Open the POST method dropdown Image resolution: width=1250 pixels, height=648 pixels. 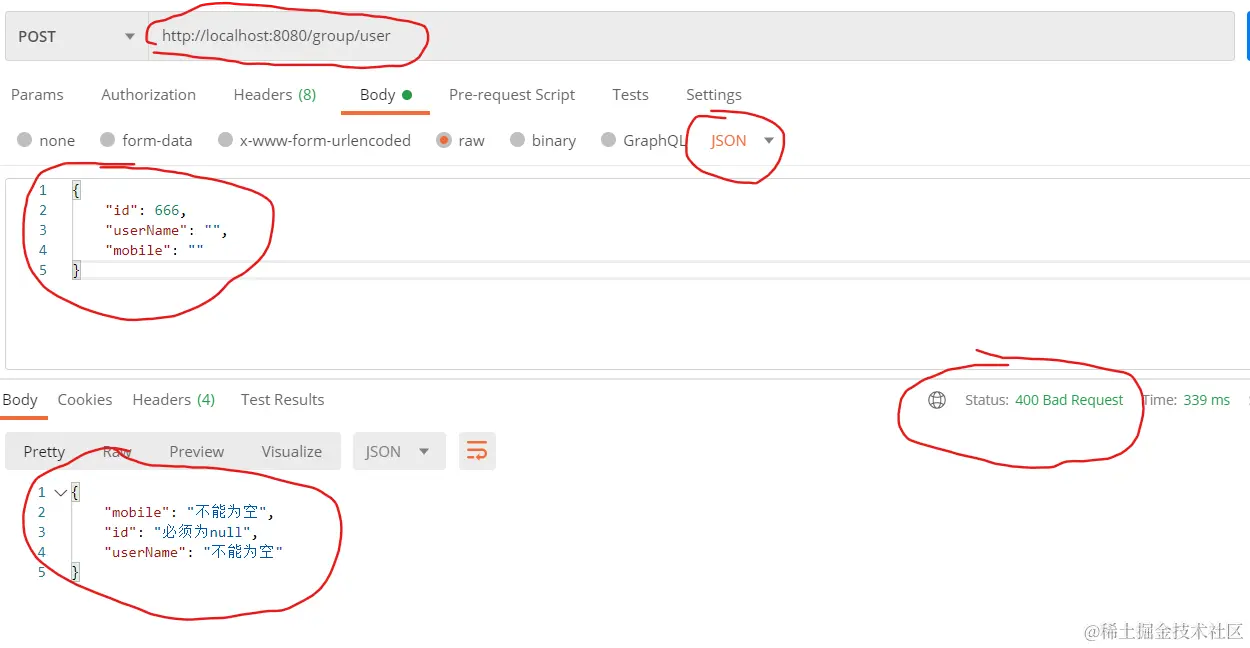pos(76,36)
